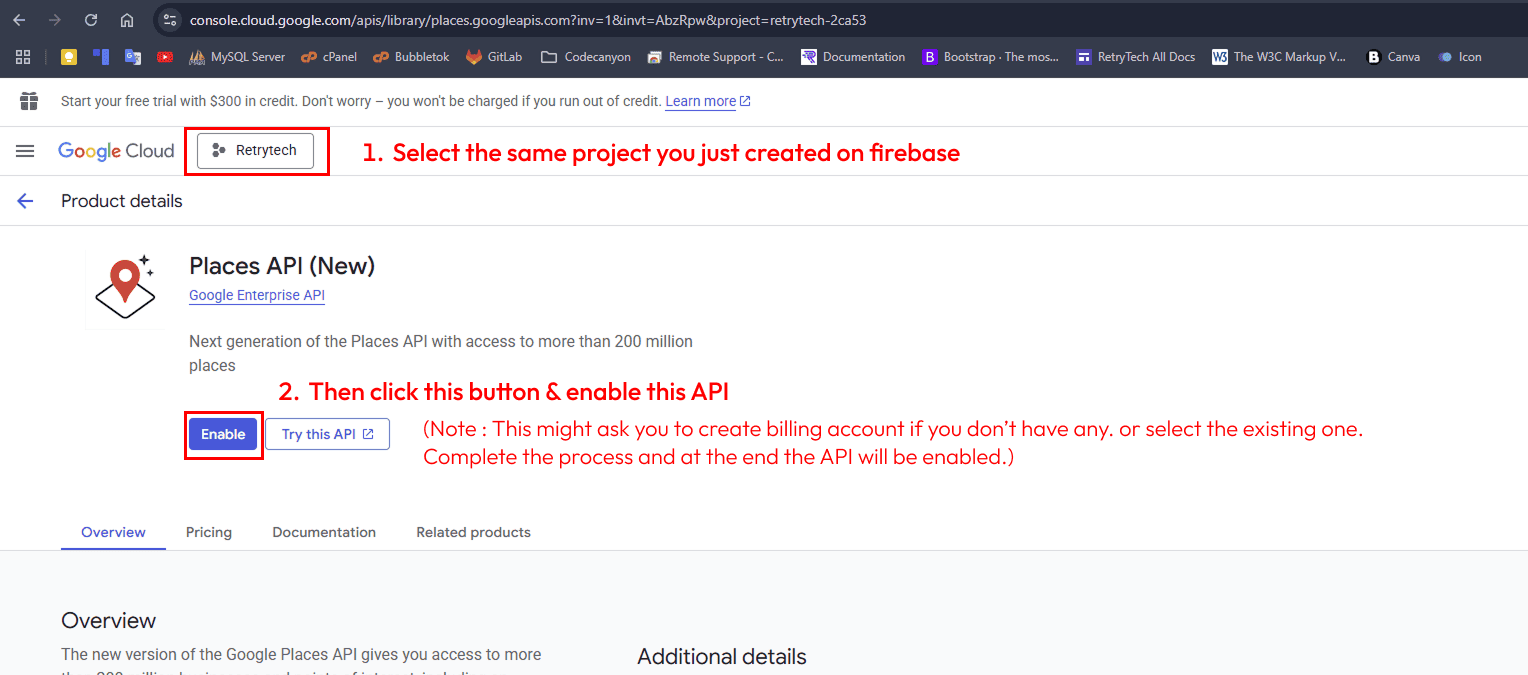Open the Retrytech project selector
The height and width of the screenshot is (675, 1528).
point(255,151)
